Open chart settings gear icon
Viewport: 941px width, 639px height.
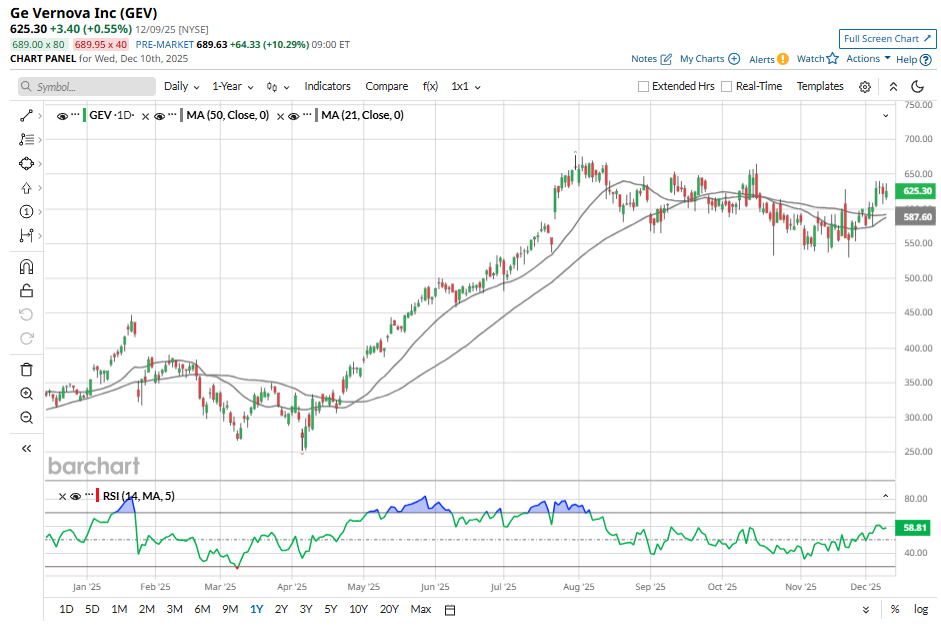(865, 87)
